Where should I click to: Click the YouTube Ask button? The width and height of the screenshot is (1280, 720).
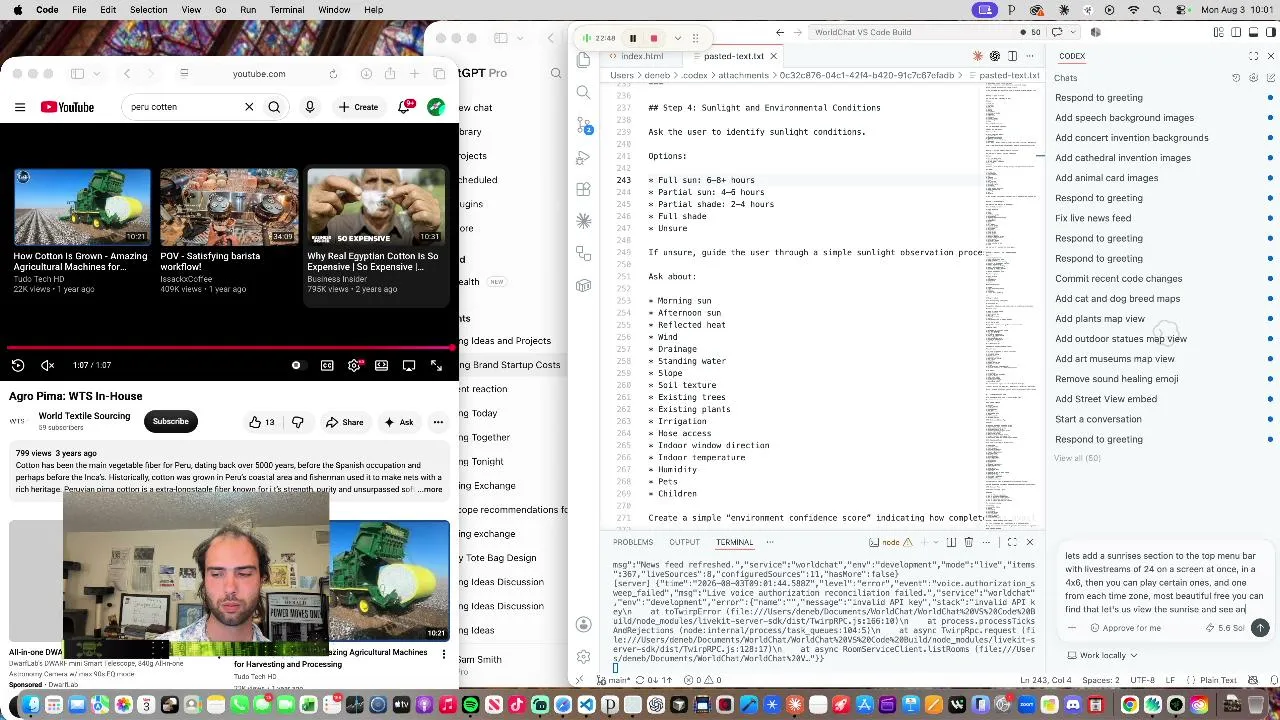[399, 422]
